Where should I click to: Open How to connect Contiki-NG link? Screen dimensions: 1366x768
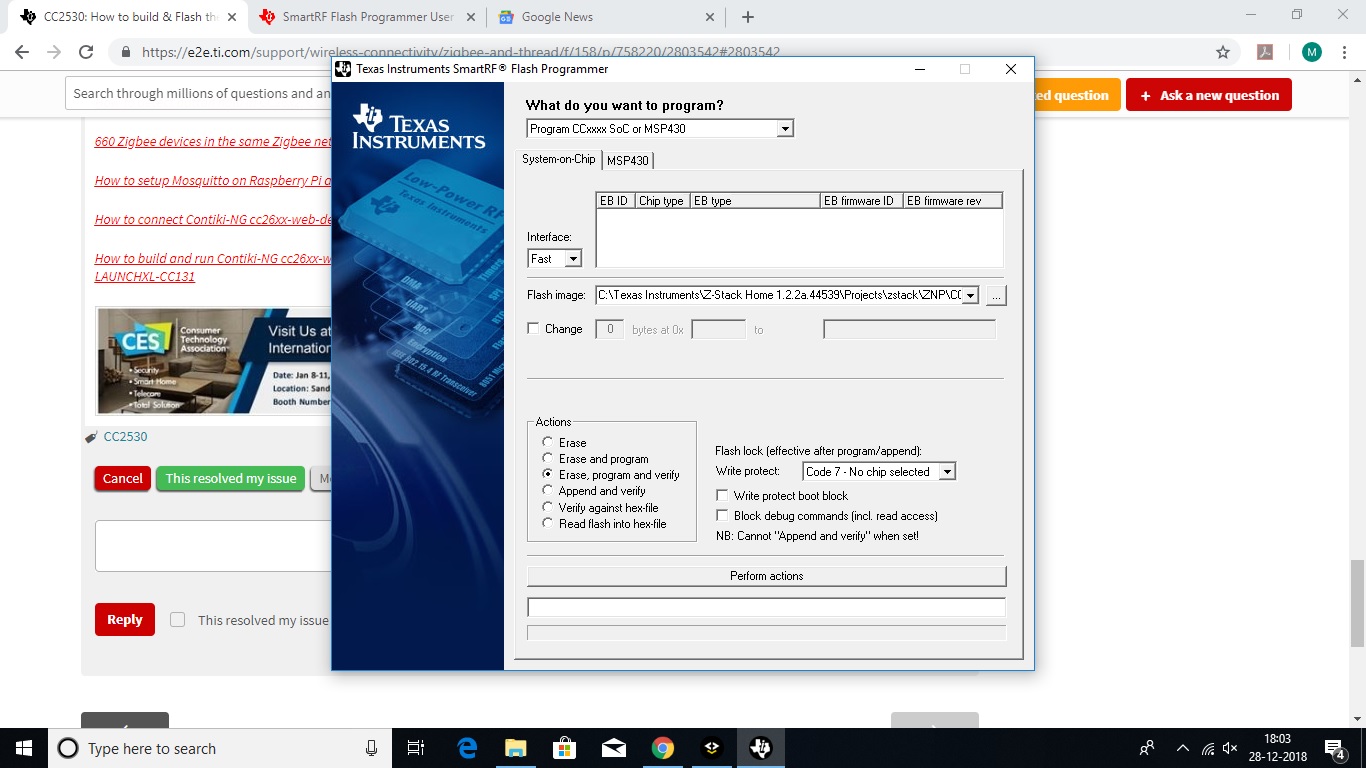point(213,219)
